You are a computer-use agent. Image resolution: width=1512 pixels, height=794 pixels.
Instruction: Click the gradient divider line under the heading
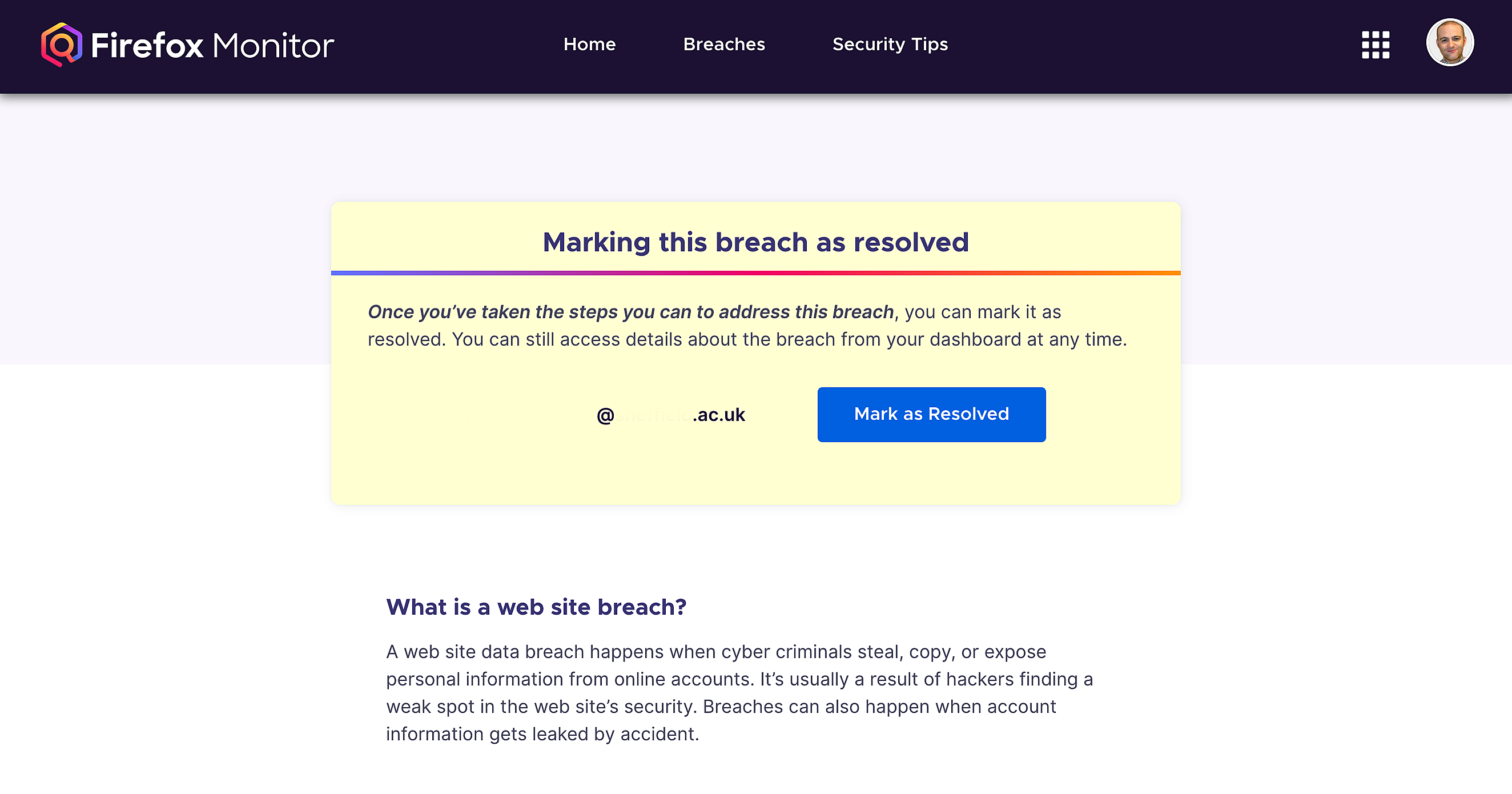tap(755, 273)
